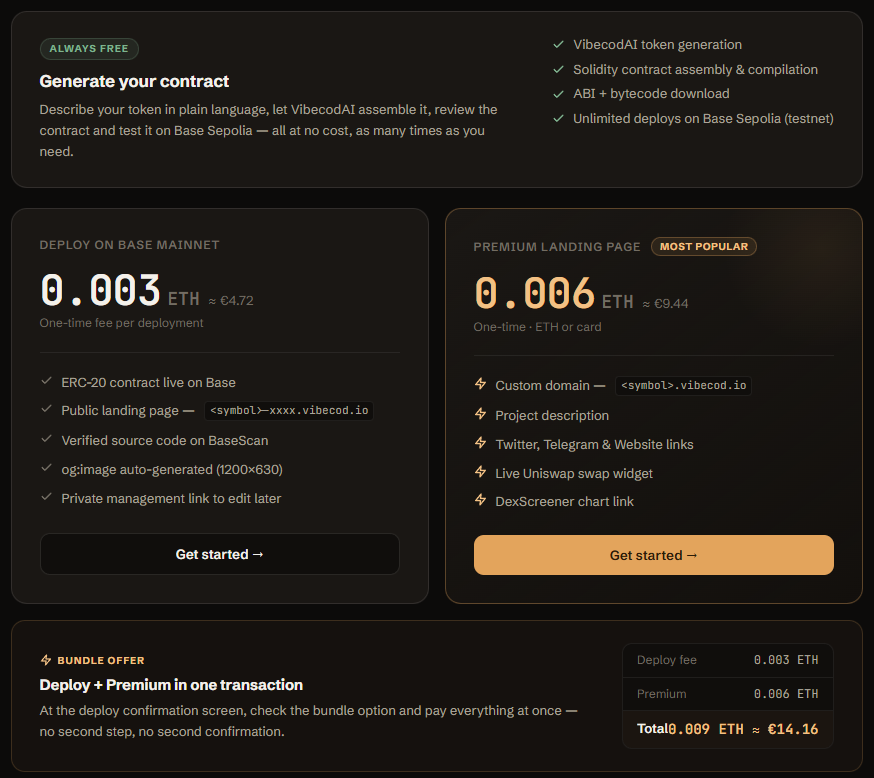Image resolution: width=874 pixels, height=778 pixels.
Task: Click the checkmark beside ABI + bytecode download
Action: click(558, 94)
